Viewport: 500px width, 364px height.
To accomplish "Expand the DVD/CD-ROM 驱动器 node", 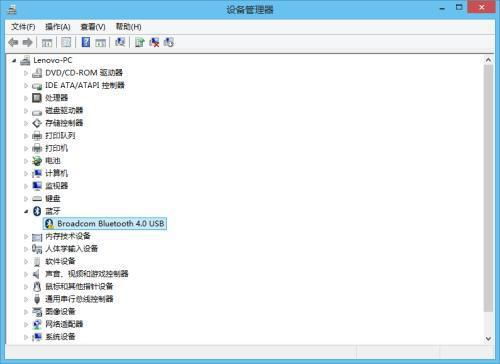I will [x=26, y=73].
